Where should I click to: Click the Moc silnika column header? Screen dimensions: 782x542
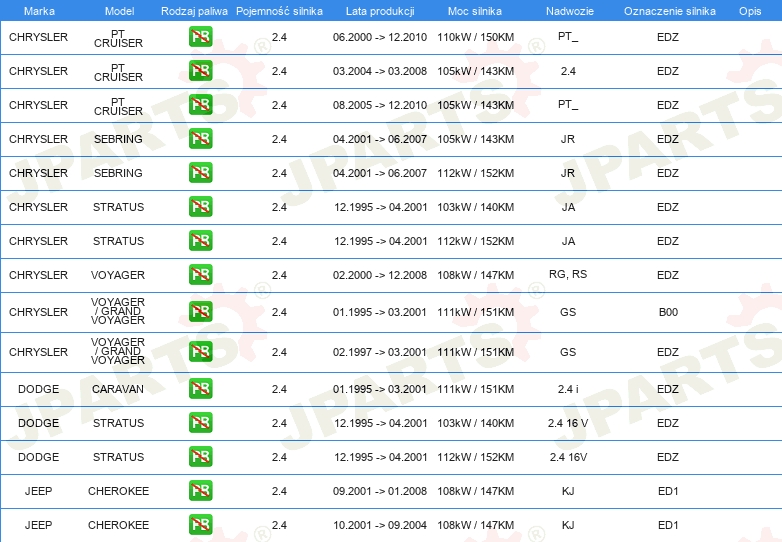475,11
